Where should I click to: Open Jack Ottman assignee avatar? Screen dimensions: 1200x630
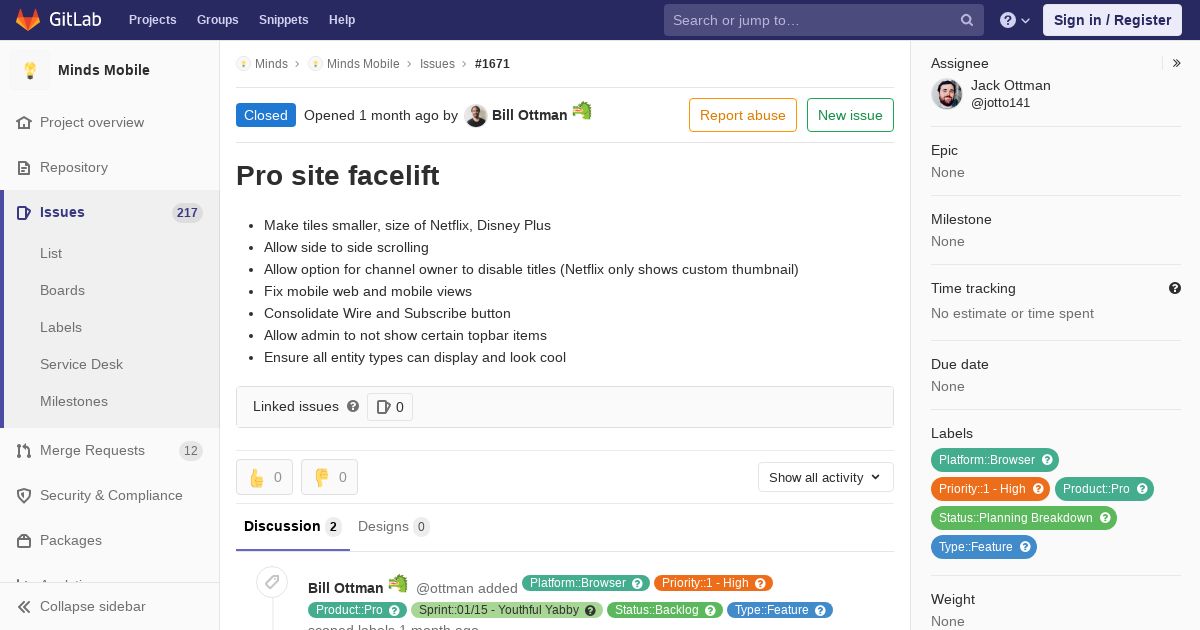(947, 94)
